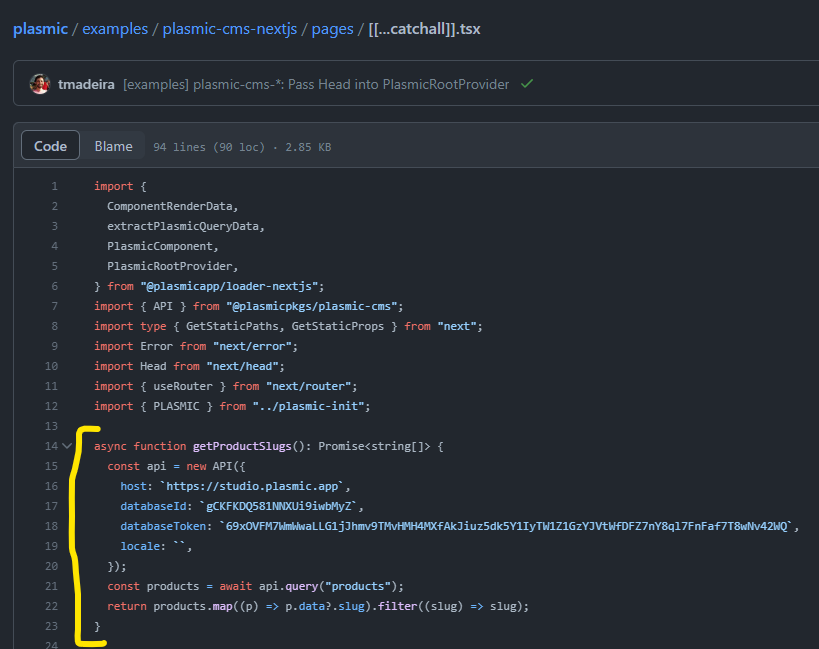Click the green commit status check mark
This screenshot has width=819, height=649.
coord(527,83)
